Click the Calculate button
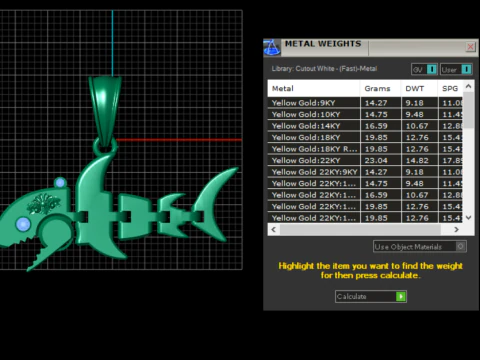 pos(371,296)
